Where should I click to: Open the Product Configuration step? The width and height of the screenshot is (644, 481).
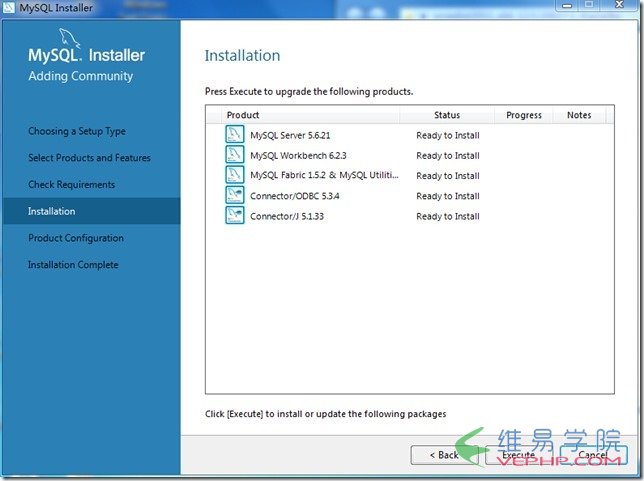(76, 238)
